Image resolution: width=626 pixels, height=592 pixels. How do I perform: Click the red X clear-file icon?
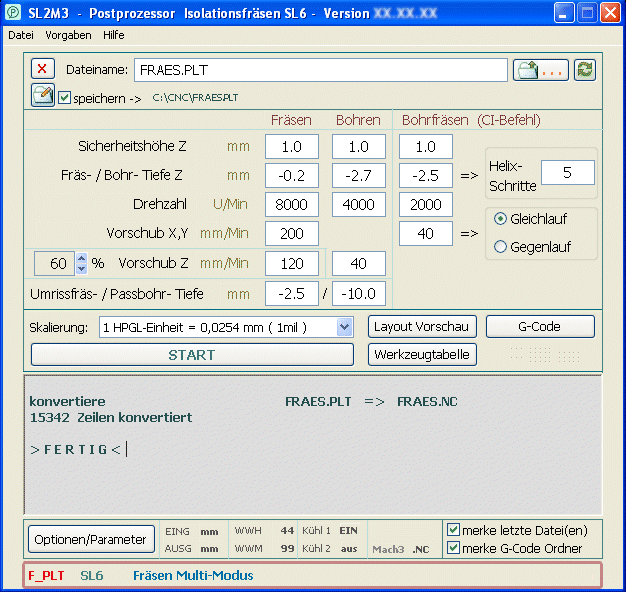tap(43, 69)
